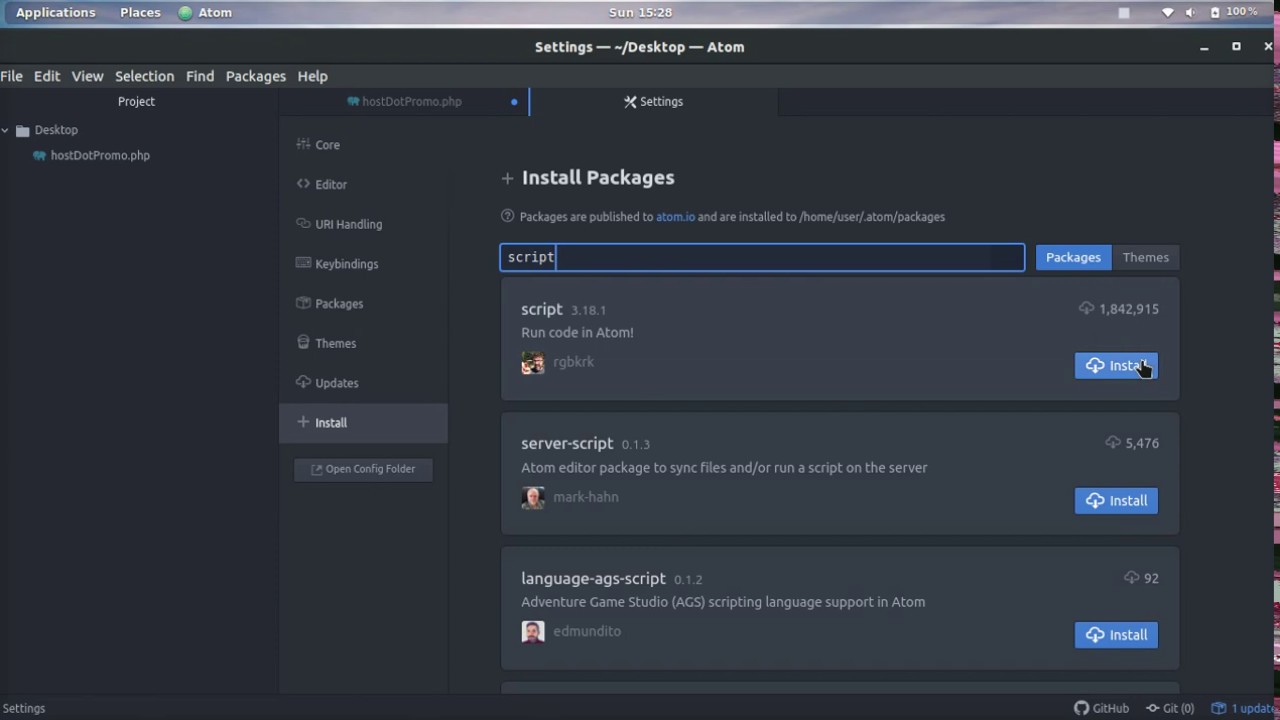Image resolution: width=1280 pixels, height=720 pixels.
Task: Open the Places menu in the top bar
Action: [140, 12]
